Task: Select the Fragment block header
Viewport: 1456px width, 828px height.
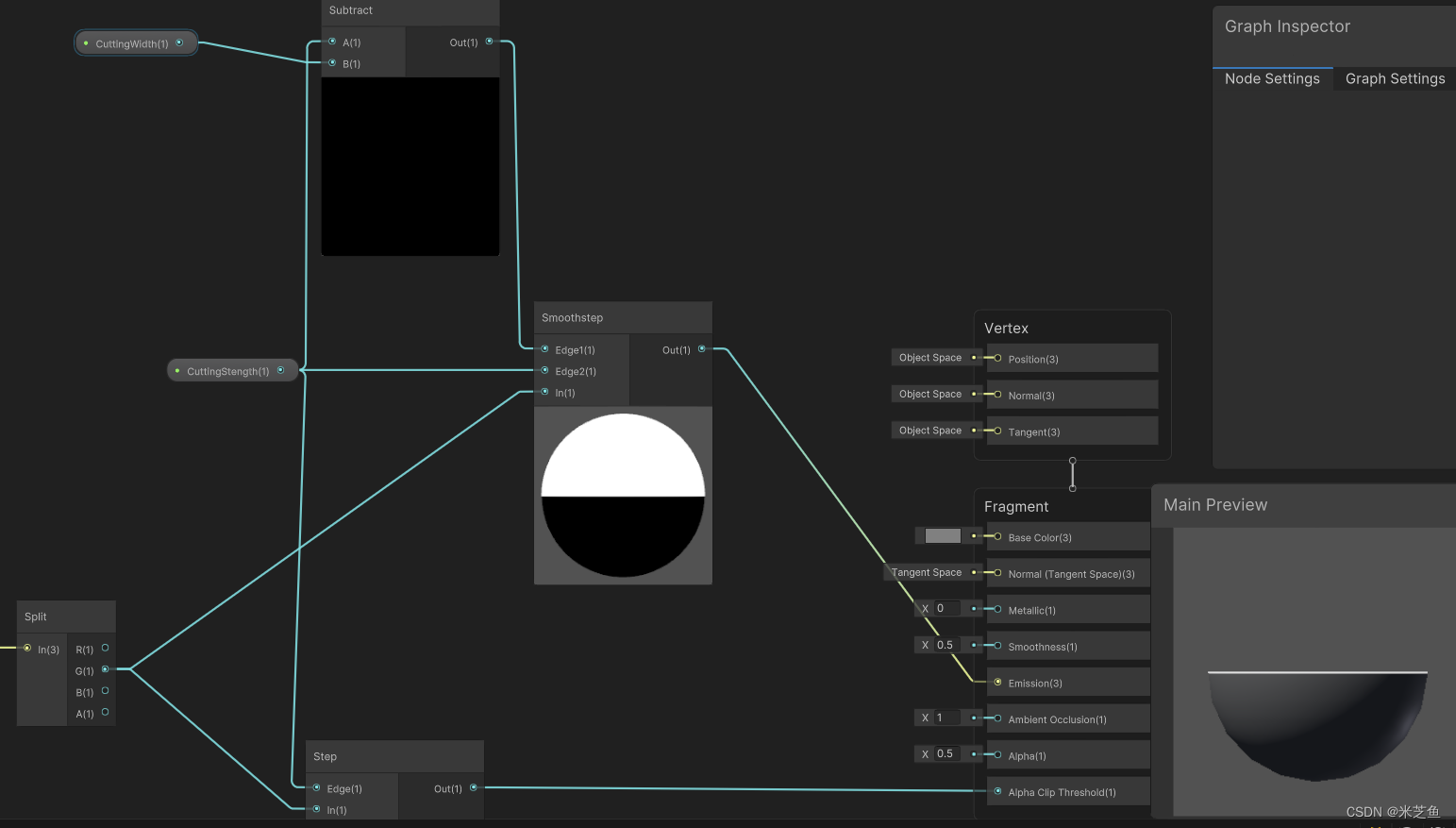Action: 1016,506
